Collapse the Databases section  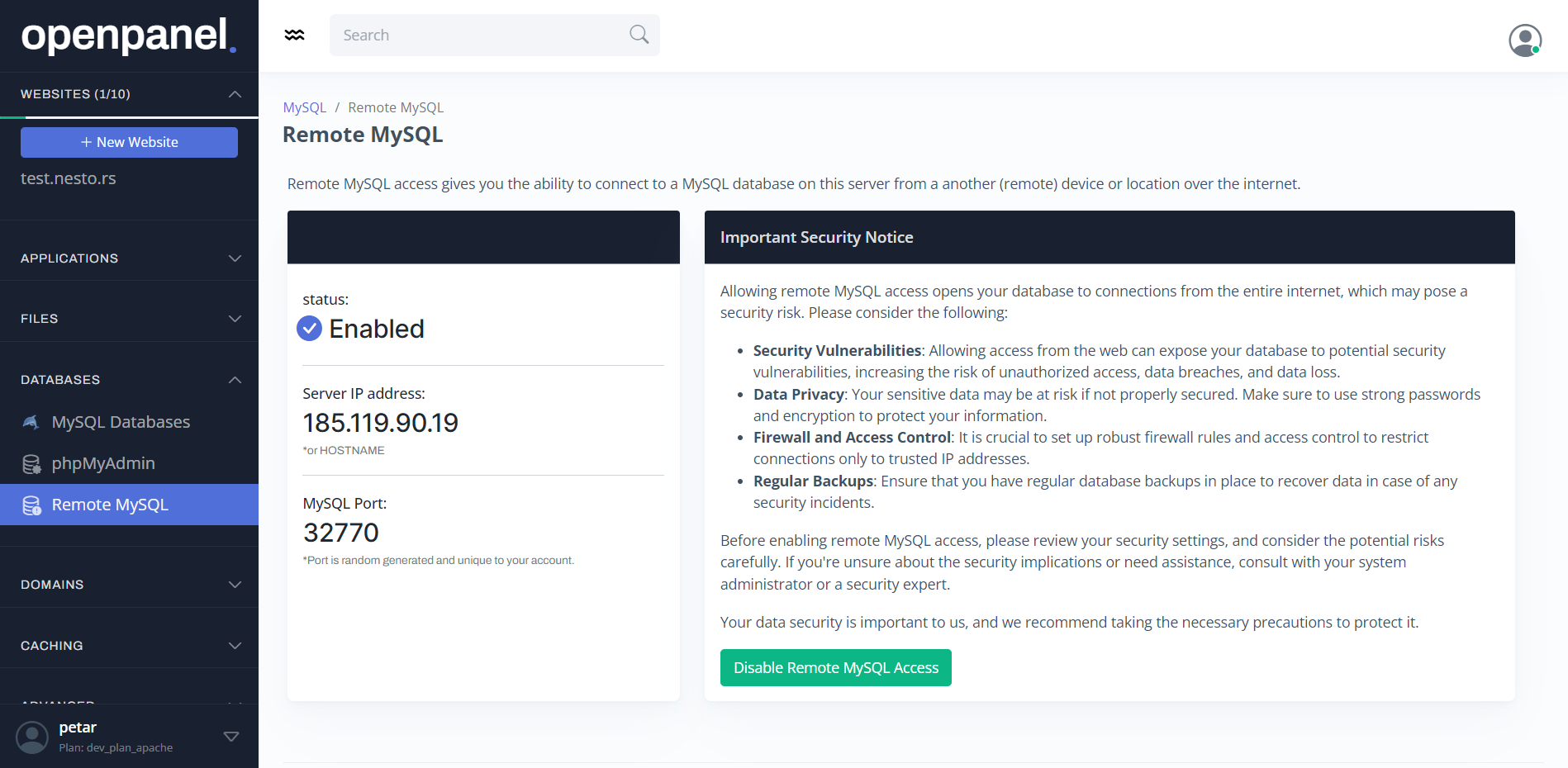pos(235,380)
